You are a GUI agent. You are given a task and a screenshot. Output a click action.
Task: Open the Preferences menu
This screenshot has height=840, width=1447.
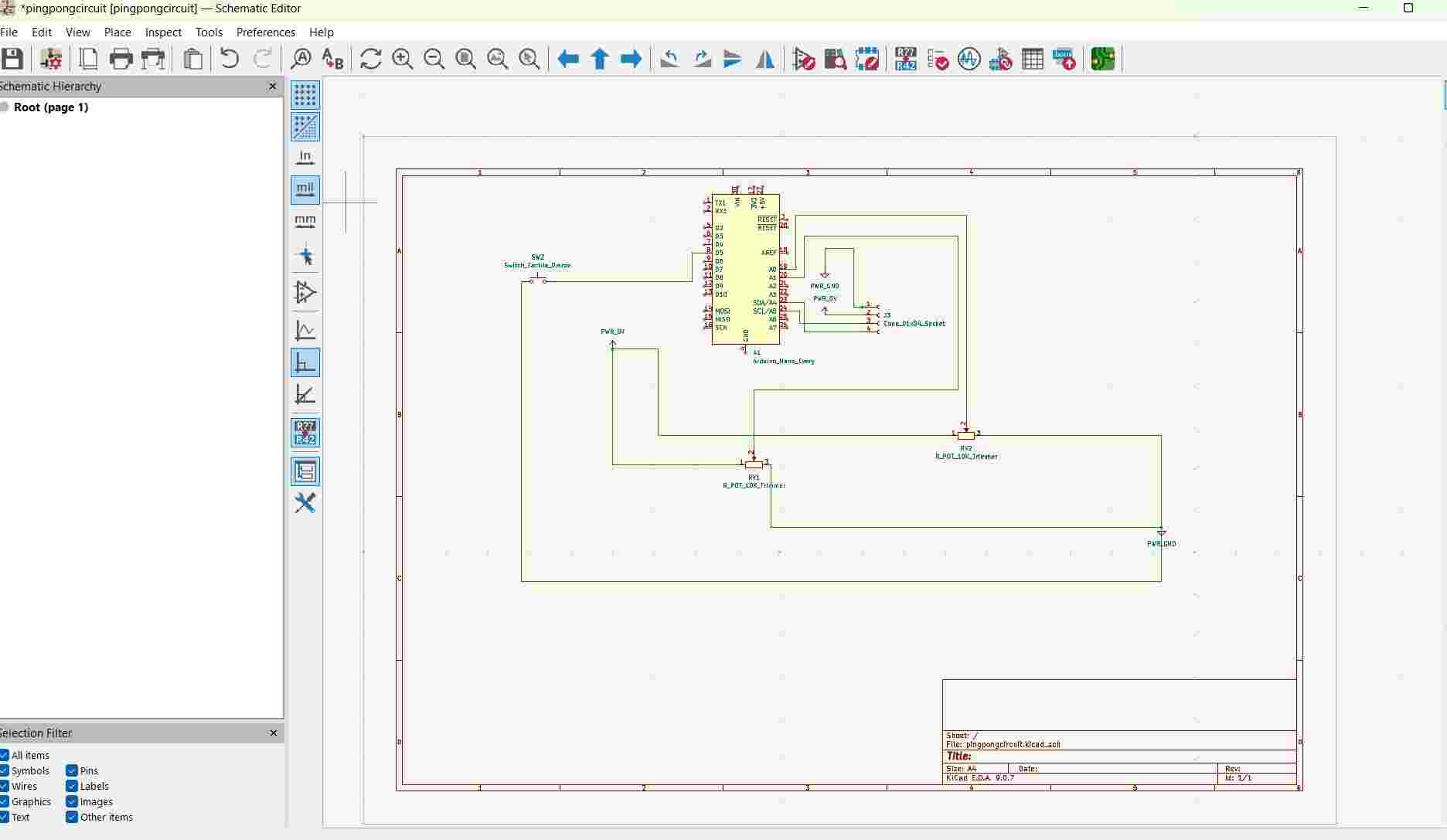point(266,32)
